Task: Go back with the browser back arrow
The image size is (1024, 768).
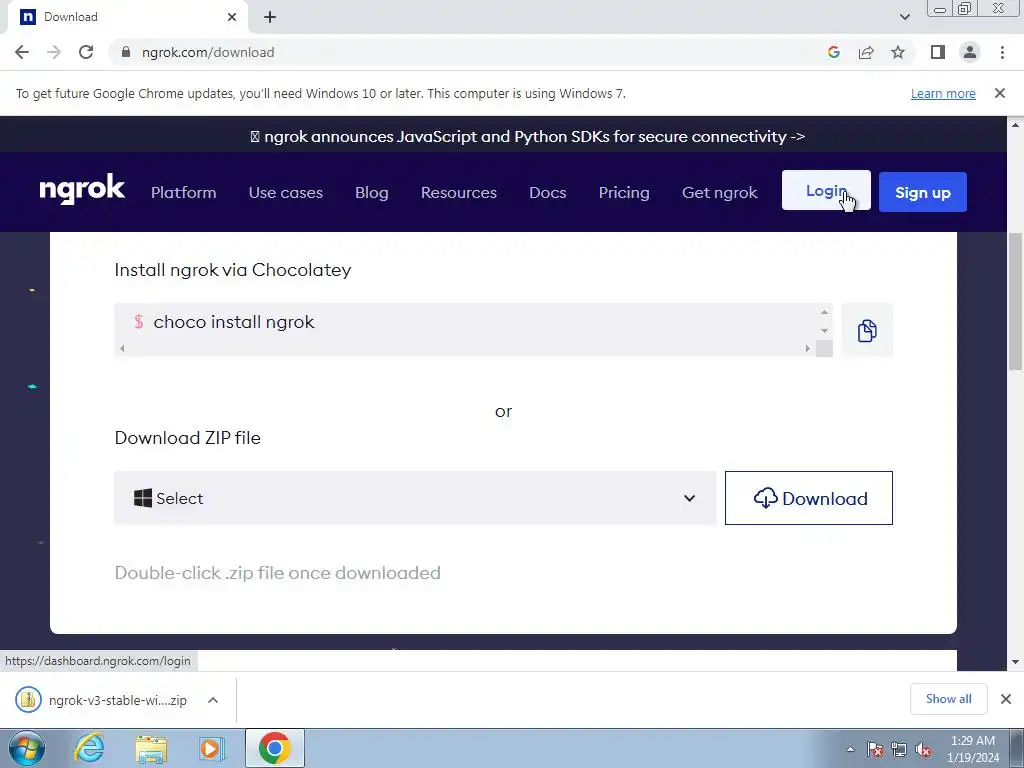Action: tap(22, 52)
